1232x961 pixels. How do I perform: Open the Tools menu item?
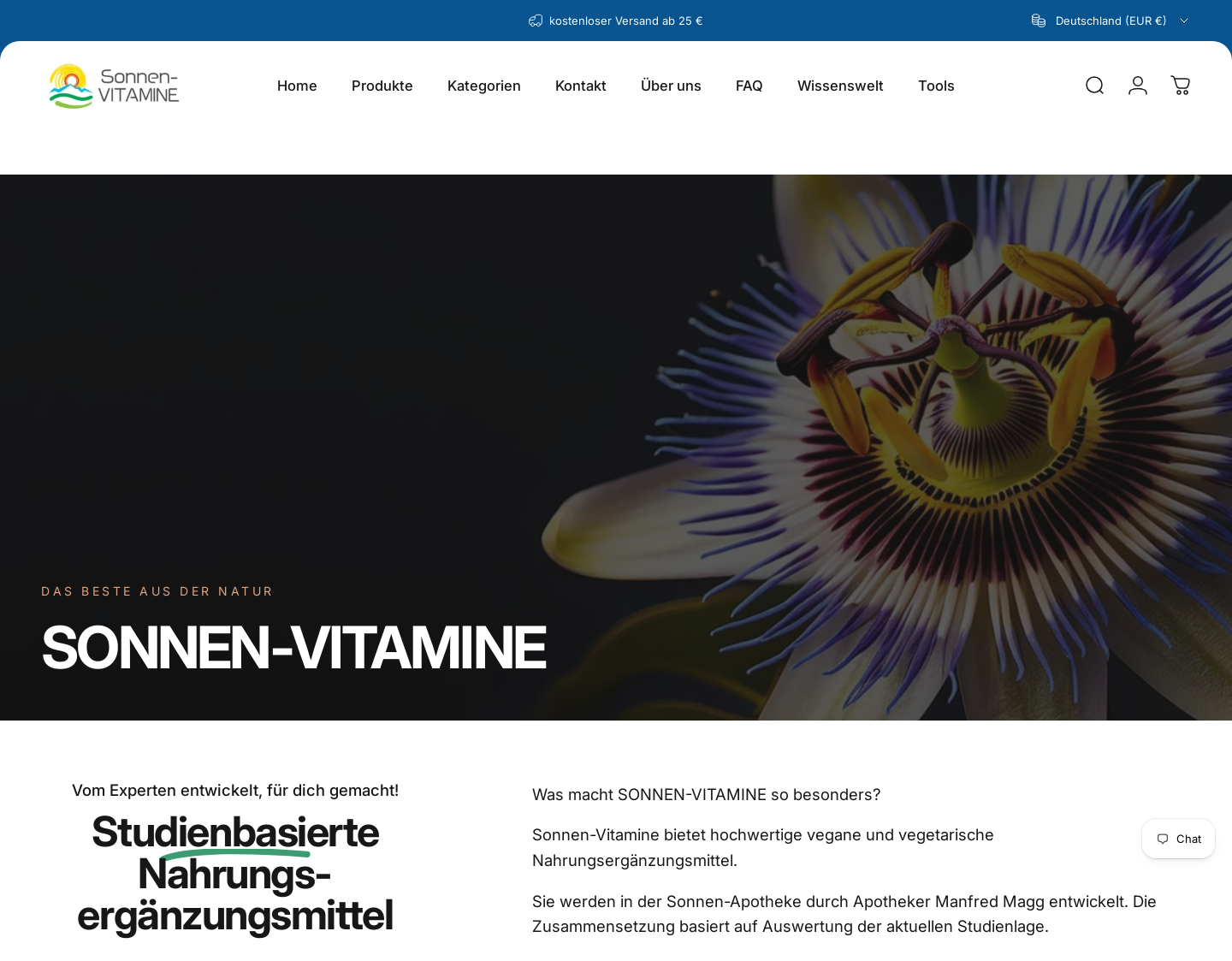936,86
